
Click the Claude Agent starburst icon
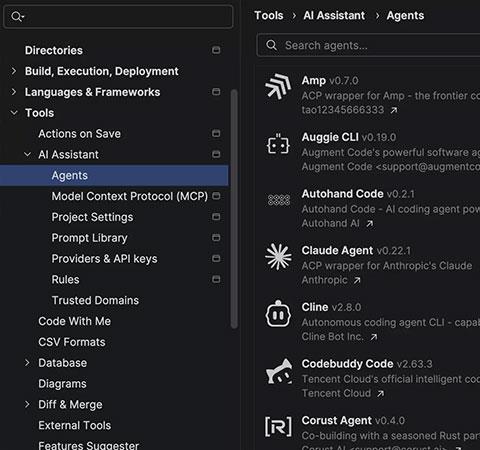tap(278, 256)
